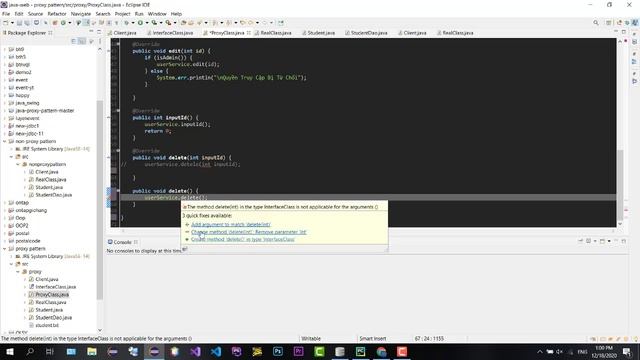Image resolution: width=640 pixels, height=360 pixels.
Task: Open the Navigate menu
Action: point(81,14)
